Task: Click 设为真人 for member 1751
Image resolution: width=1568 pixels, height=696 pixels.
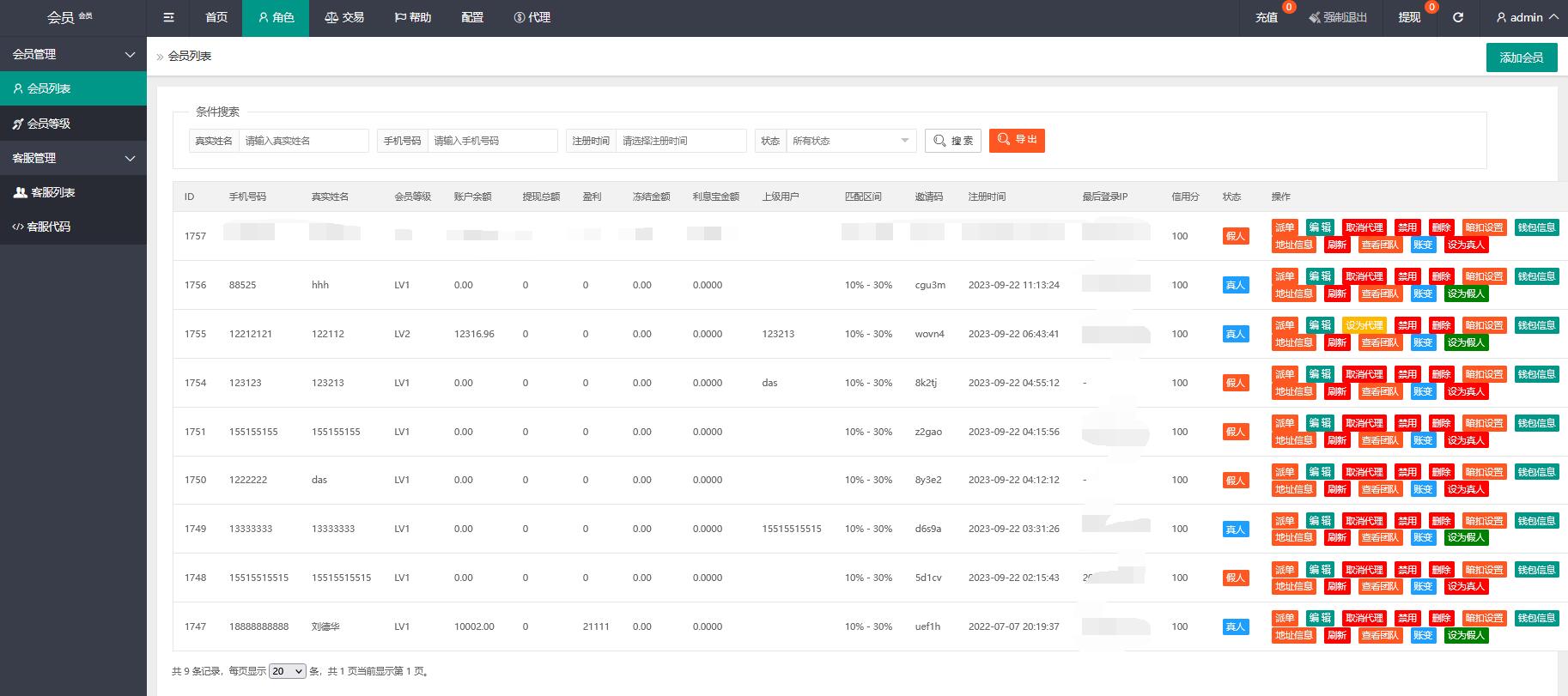Action: tap(1466, 440)
